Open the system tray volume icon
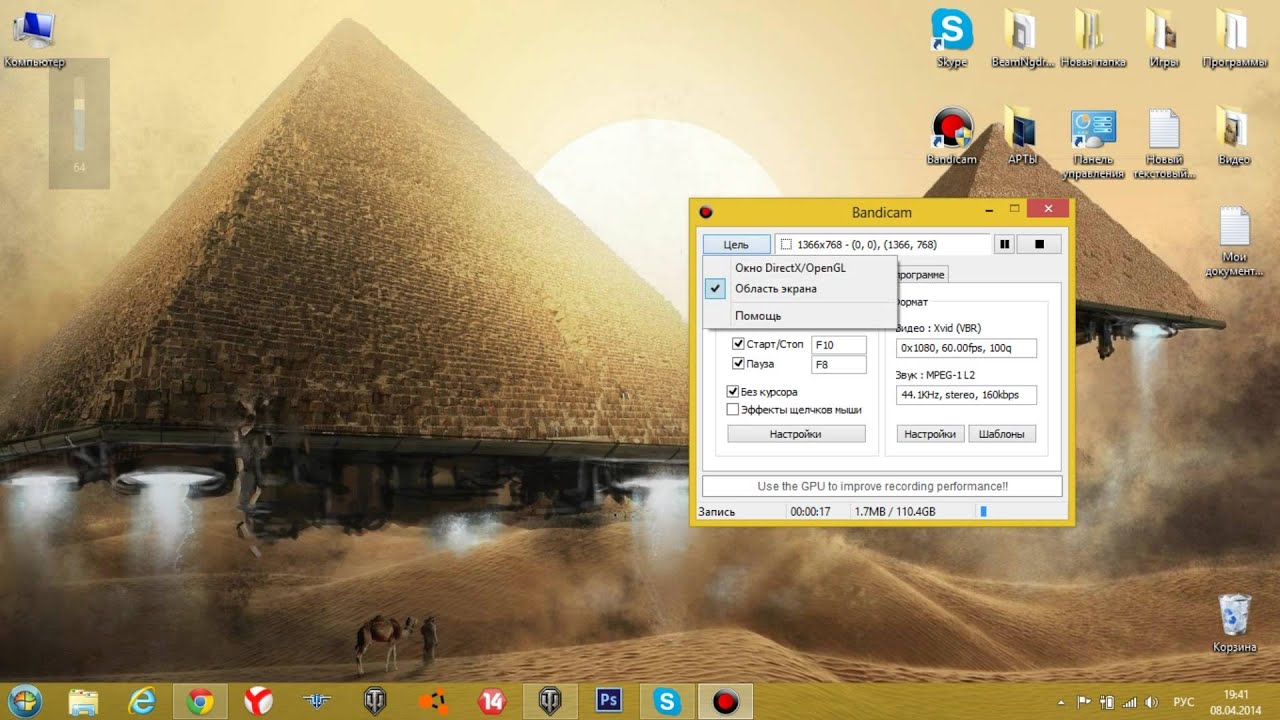1280x720 pixels. 1151,702
